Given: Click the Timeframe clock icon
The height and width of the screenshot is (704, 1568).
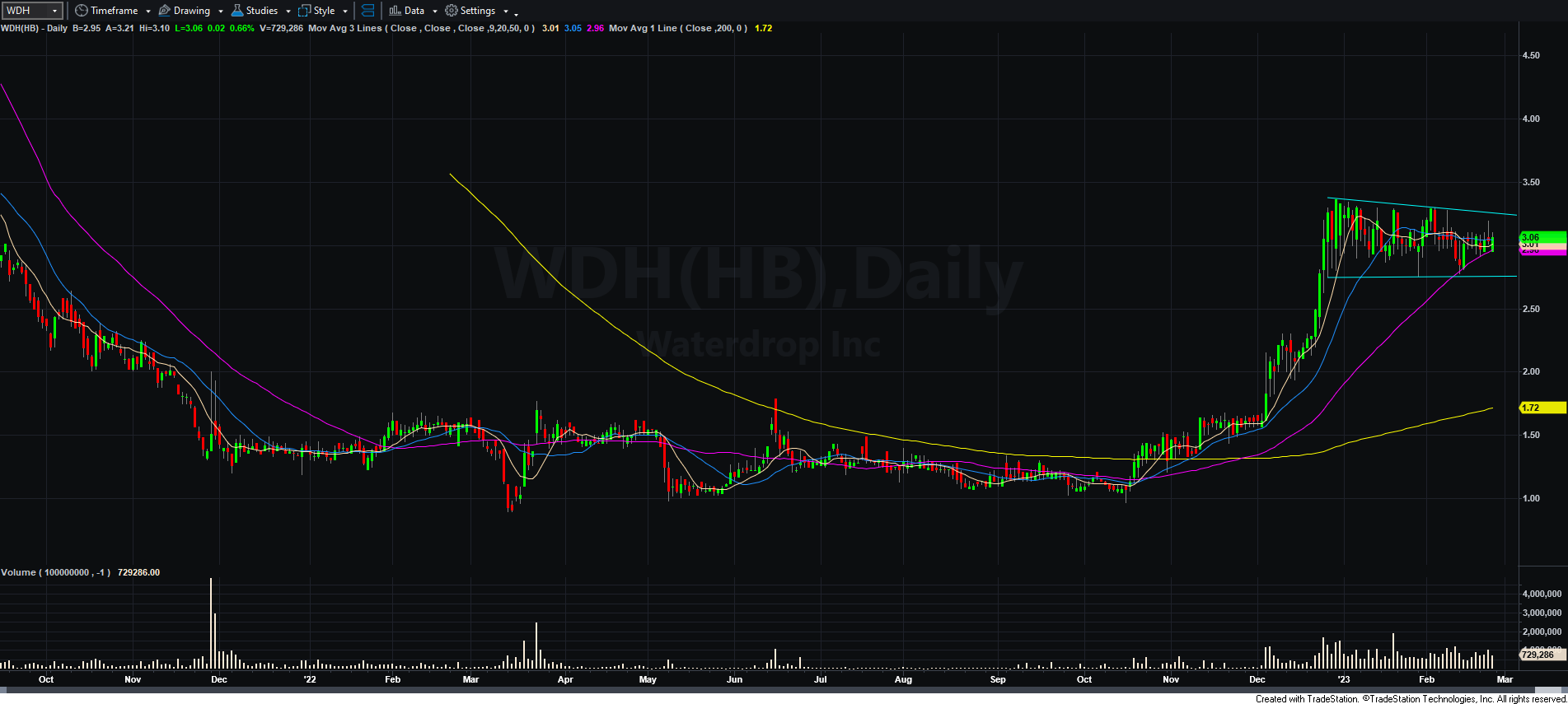Looking at the screenshot, I should click(x=81, y=11).
